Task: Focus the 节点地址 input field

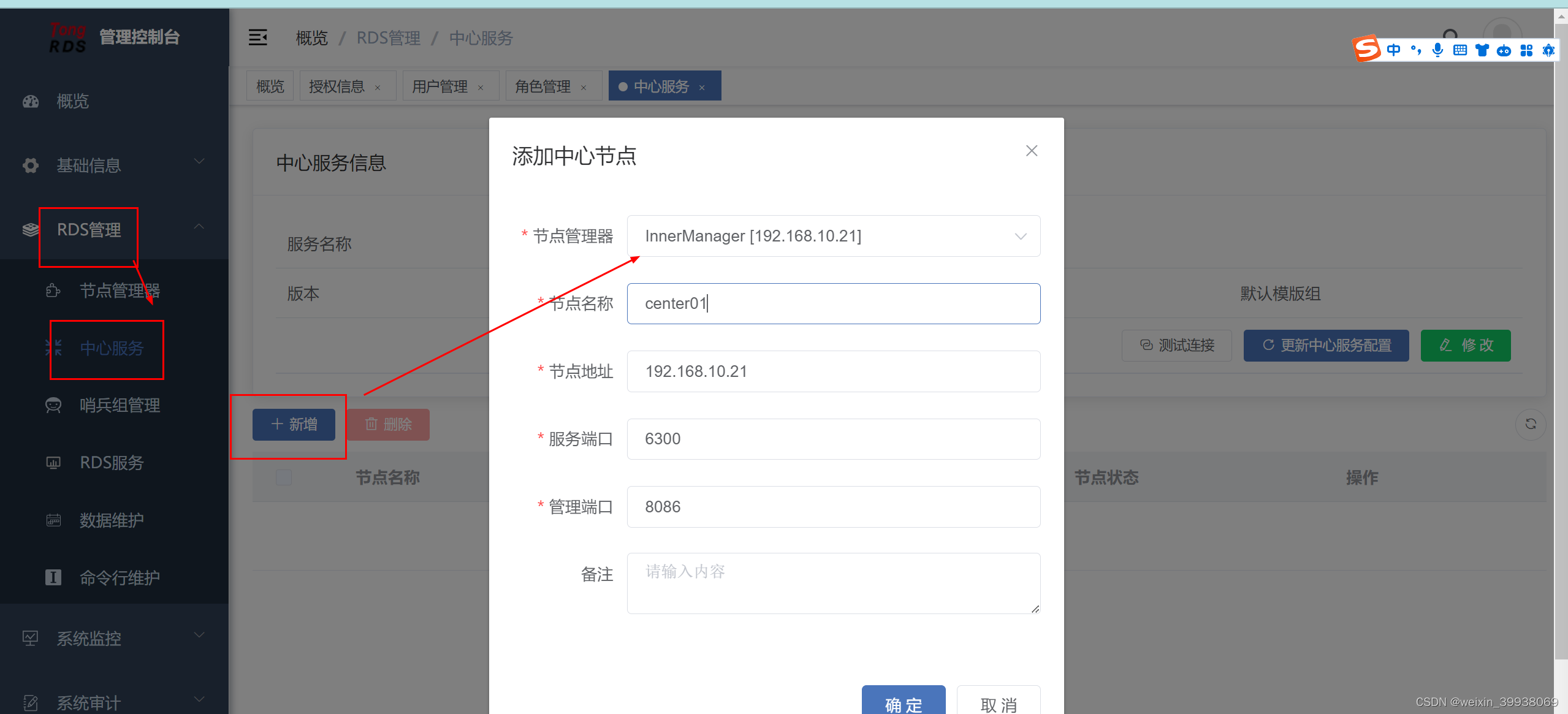Action: [833, 371]
